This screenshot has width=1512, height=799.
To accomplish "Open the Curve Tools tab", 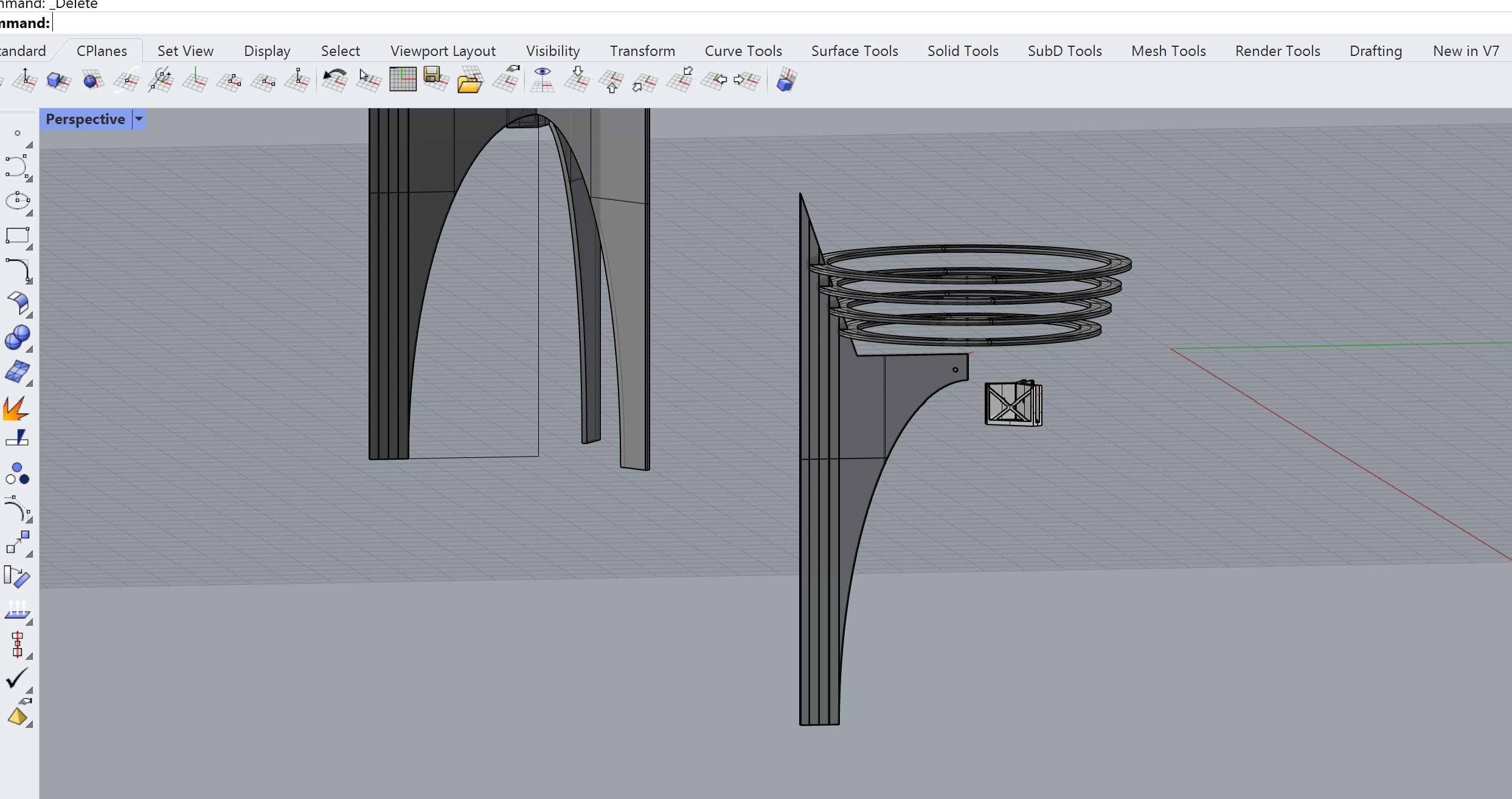I will pyautogui.click(x=743, y=51).
